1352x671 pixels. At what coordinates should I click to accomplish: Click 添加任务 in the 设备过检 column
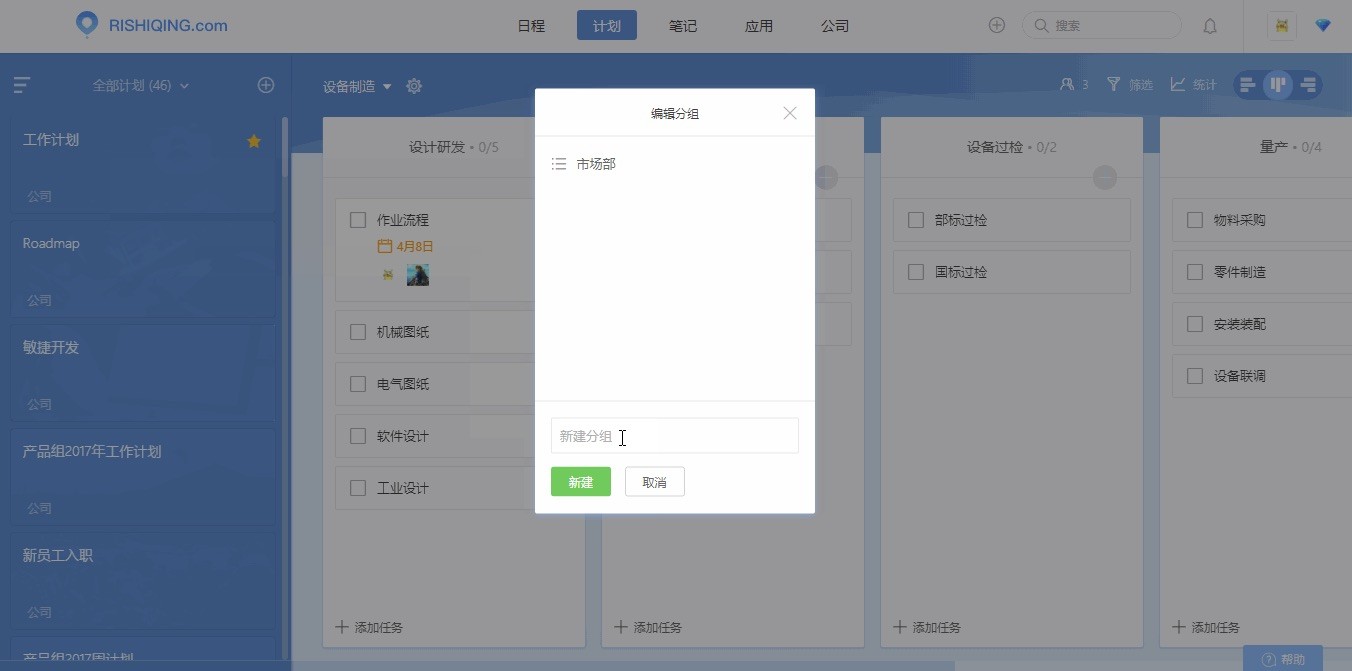tap(927, 627)
